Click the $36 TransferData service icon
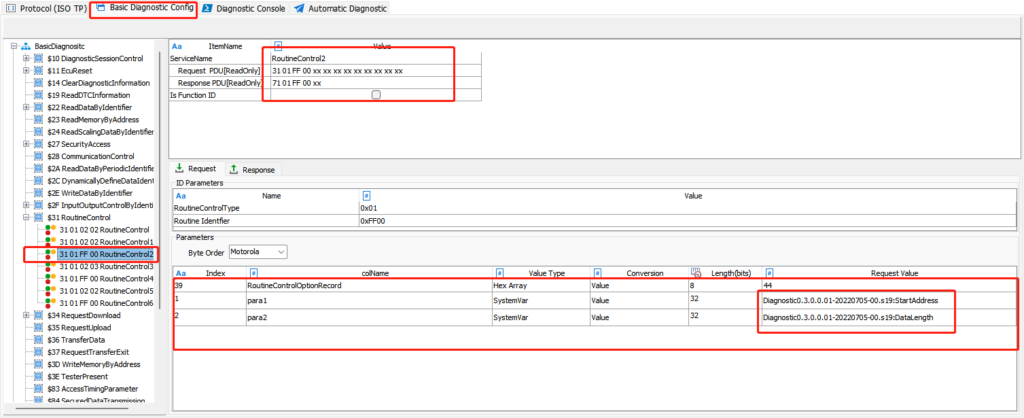The height and width of the screenshot is (418, 1024). [x=38, y=340]
